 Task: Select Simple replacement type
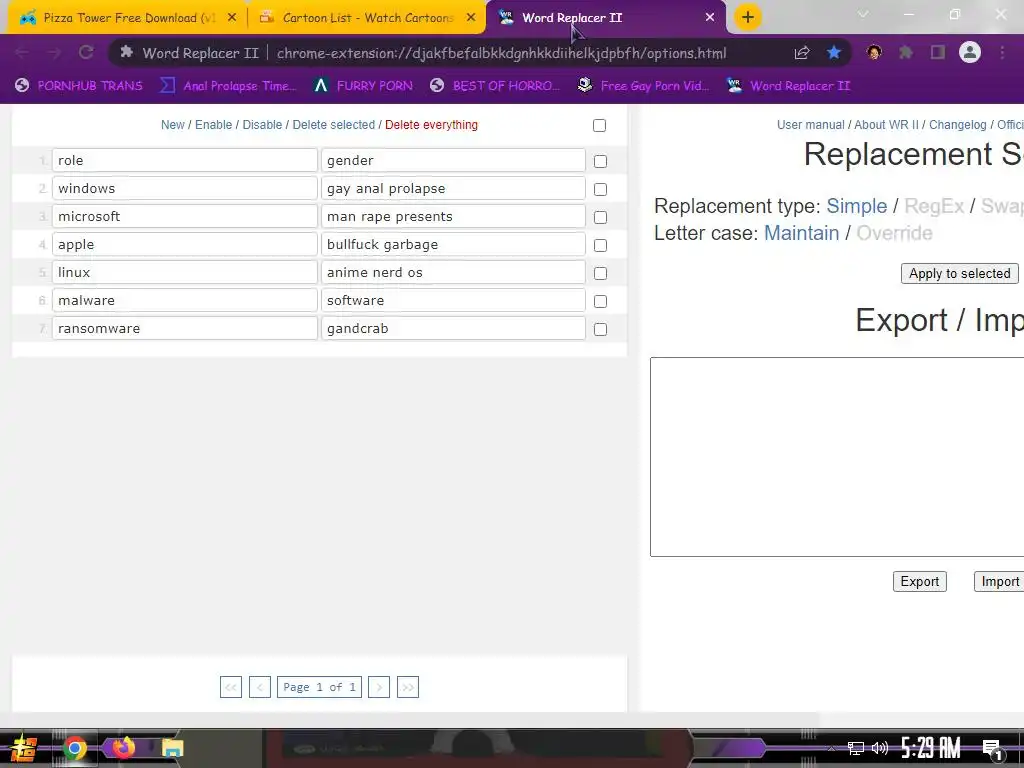[x=856, y=206]
